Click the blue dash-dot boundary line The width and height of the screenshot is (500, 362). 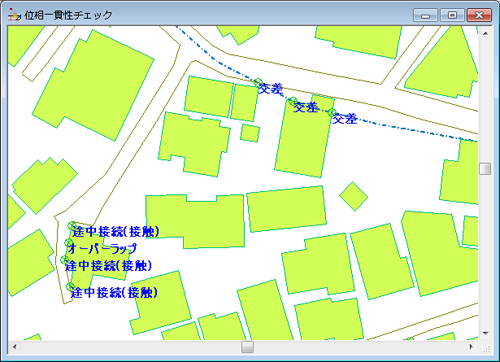pos(400,127)
